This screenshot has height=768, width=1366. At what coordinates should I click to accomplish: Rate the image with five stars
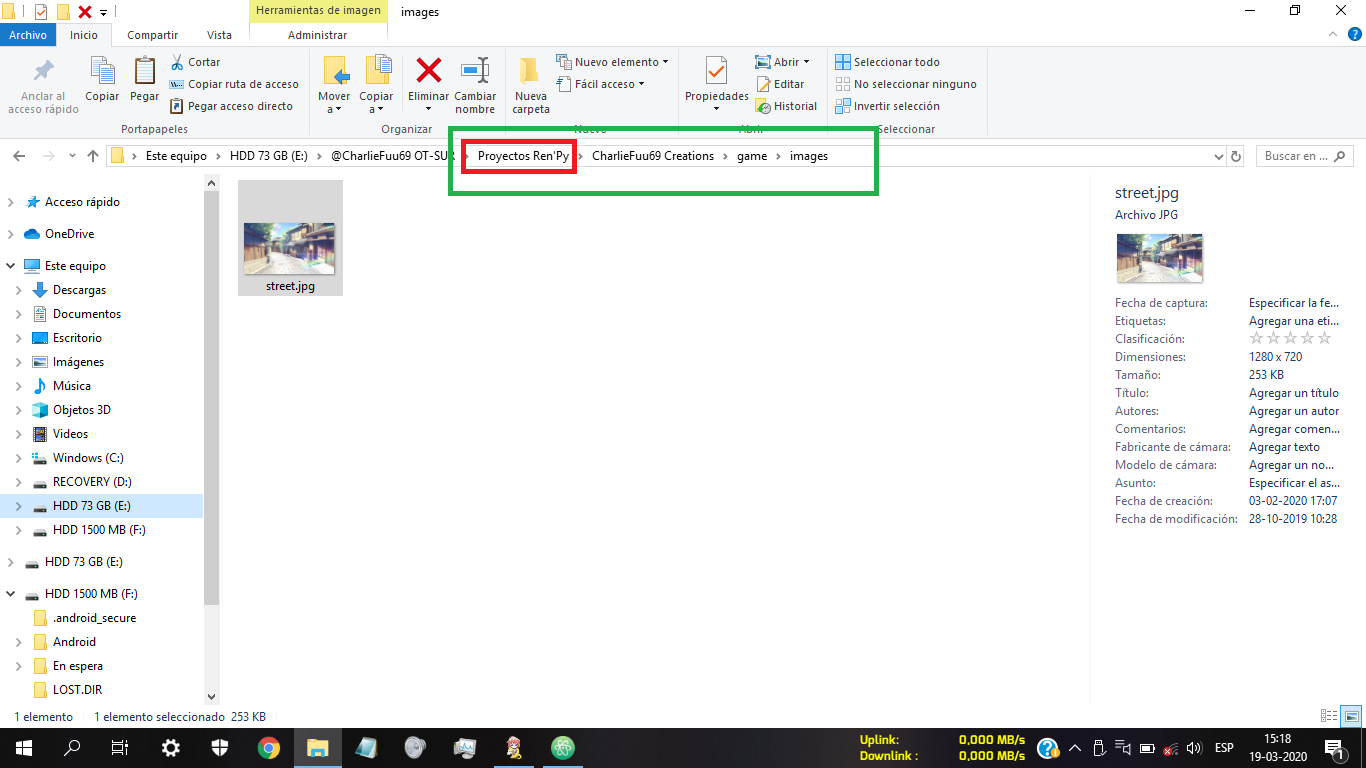point(1324,339)
